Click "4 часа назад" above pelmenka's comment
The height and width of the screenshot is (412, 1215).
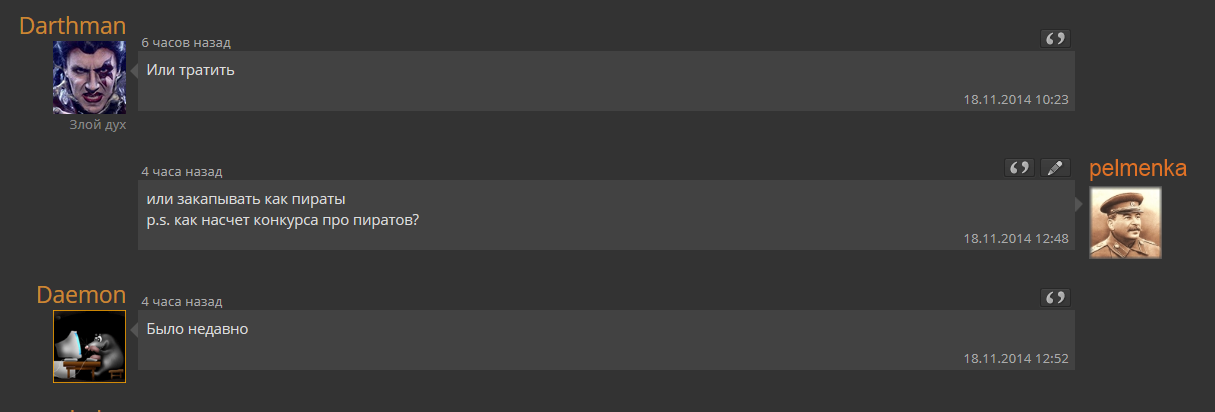[x=182, y=172]
